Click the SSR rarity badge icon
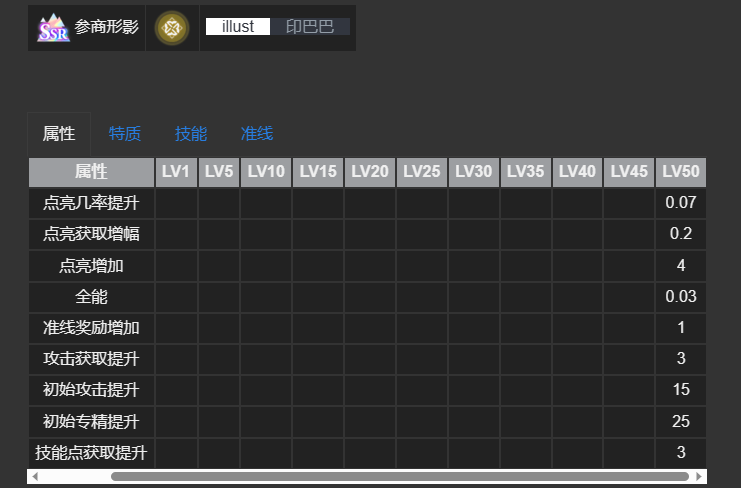741x488 pixels. pyautogui.click(x=53, y=28)
